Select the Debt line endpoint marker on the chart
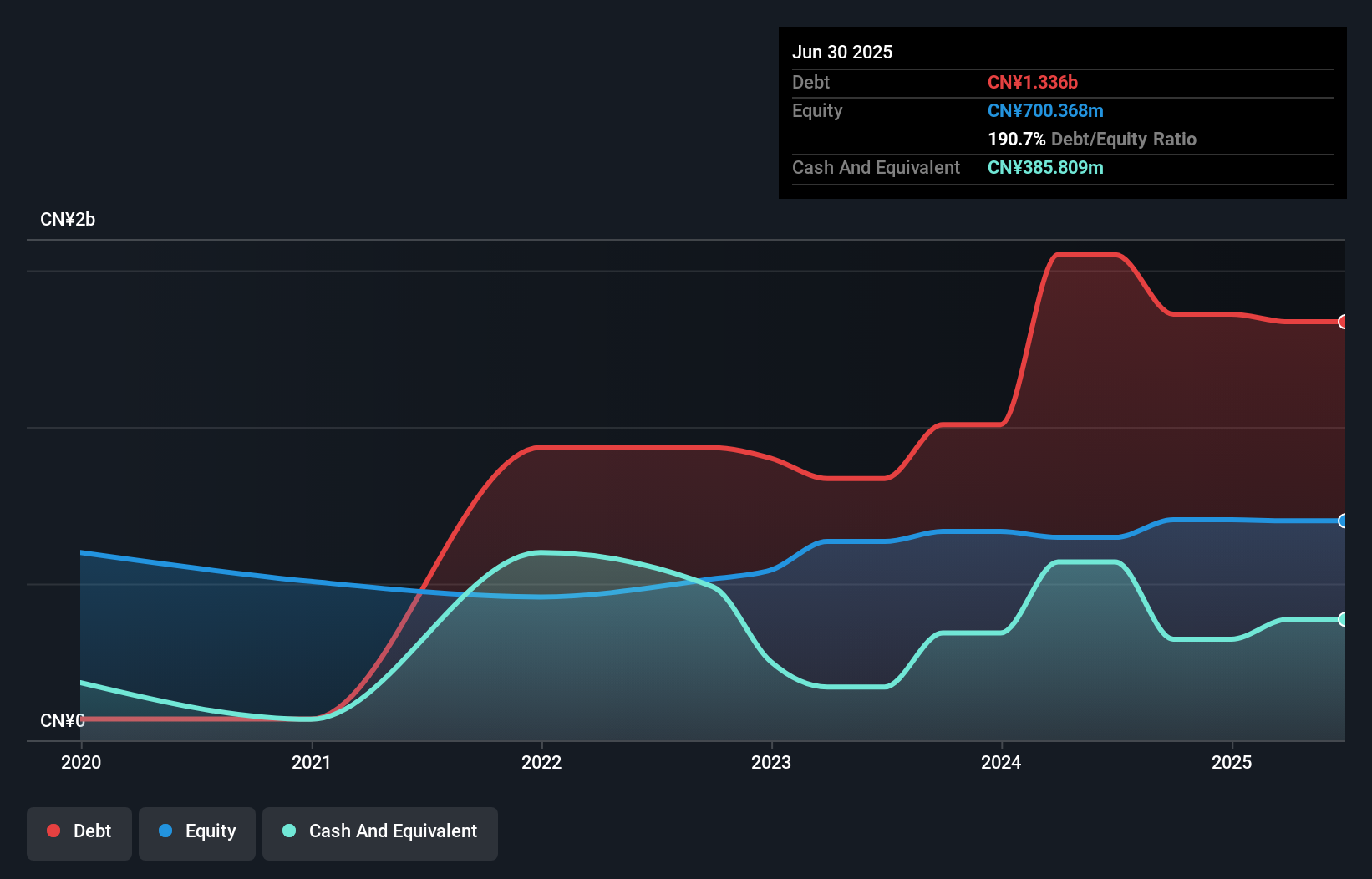The image size is (1372, 879). coord(1343,322)
